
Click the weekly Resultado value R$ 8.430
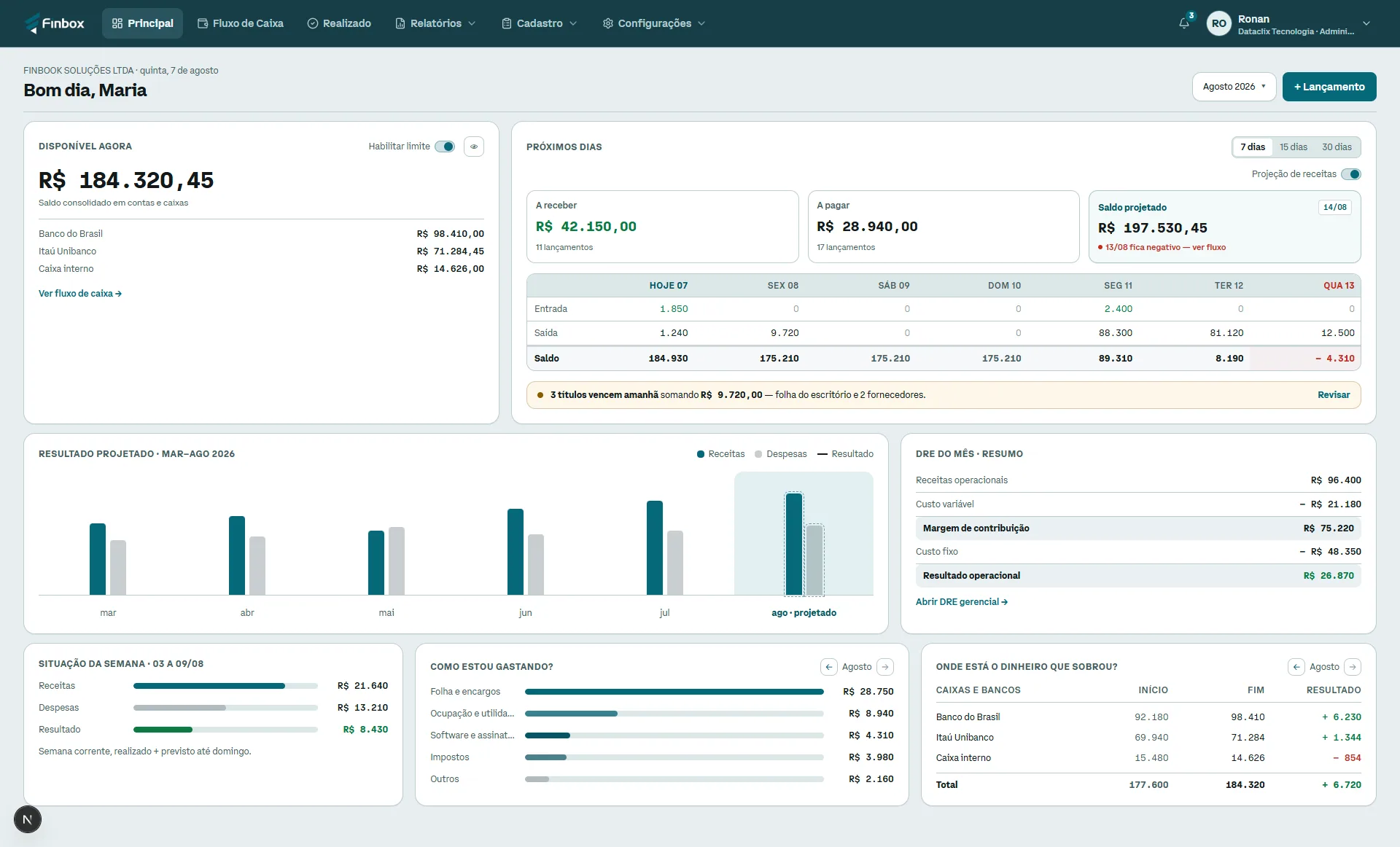coord(365,730)
